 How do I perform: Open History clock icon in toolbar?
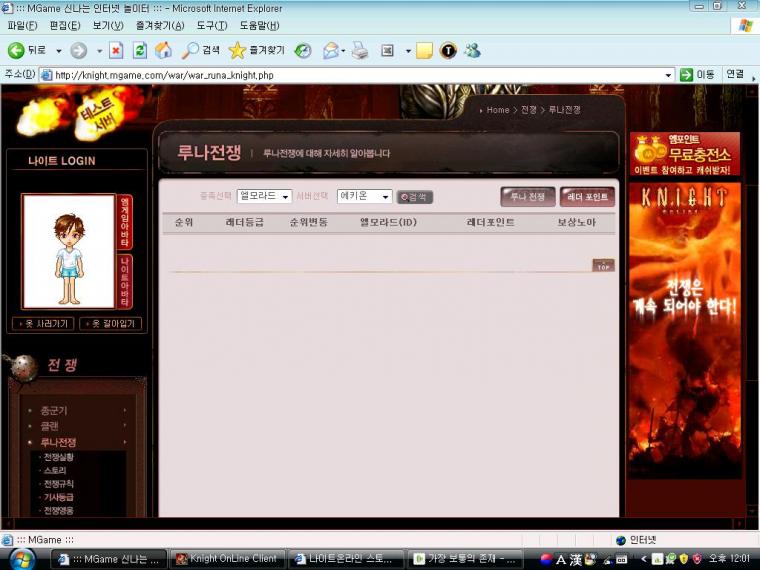303,50
